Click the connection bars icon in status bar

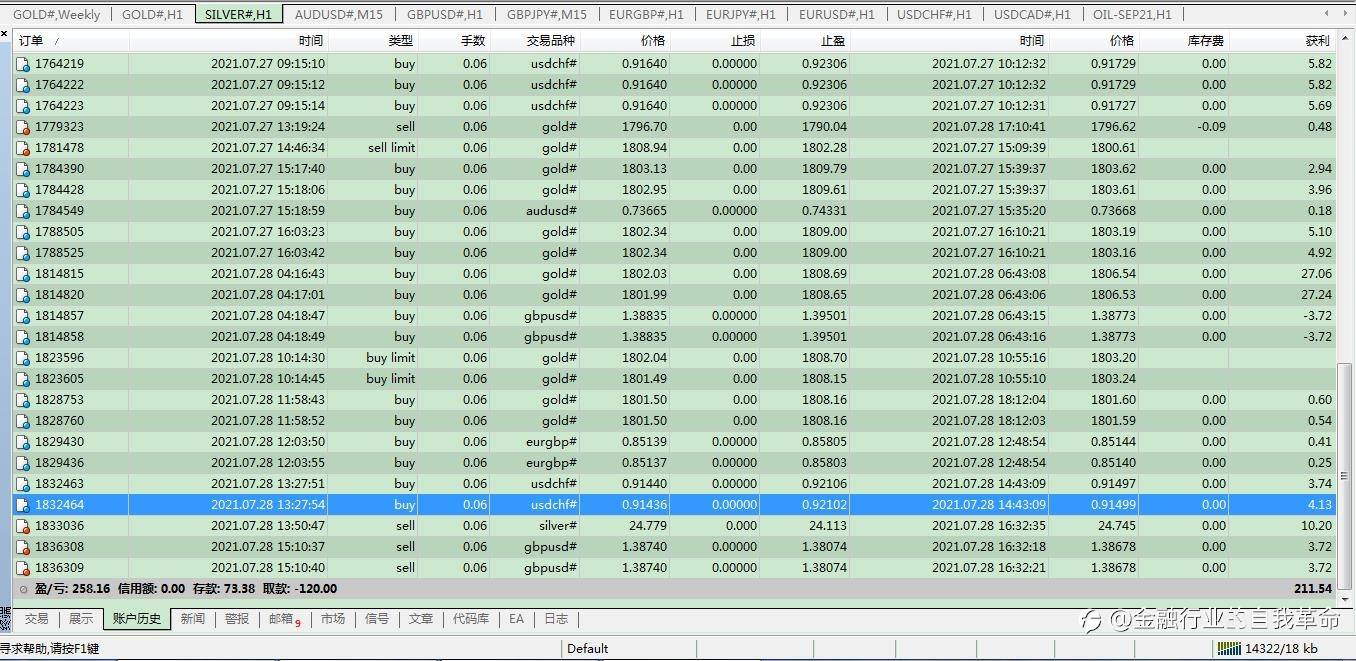click(1229, 648)
